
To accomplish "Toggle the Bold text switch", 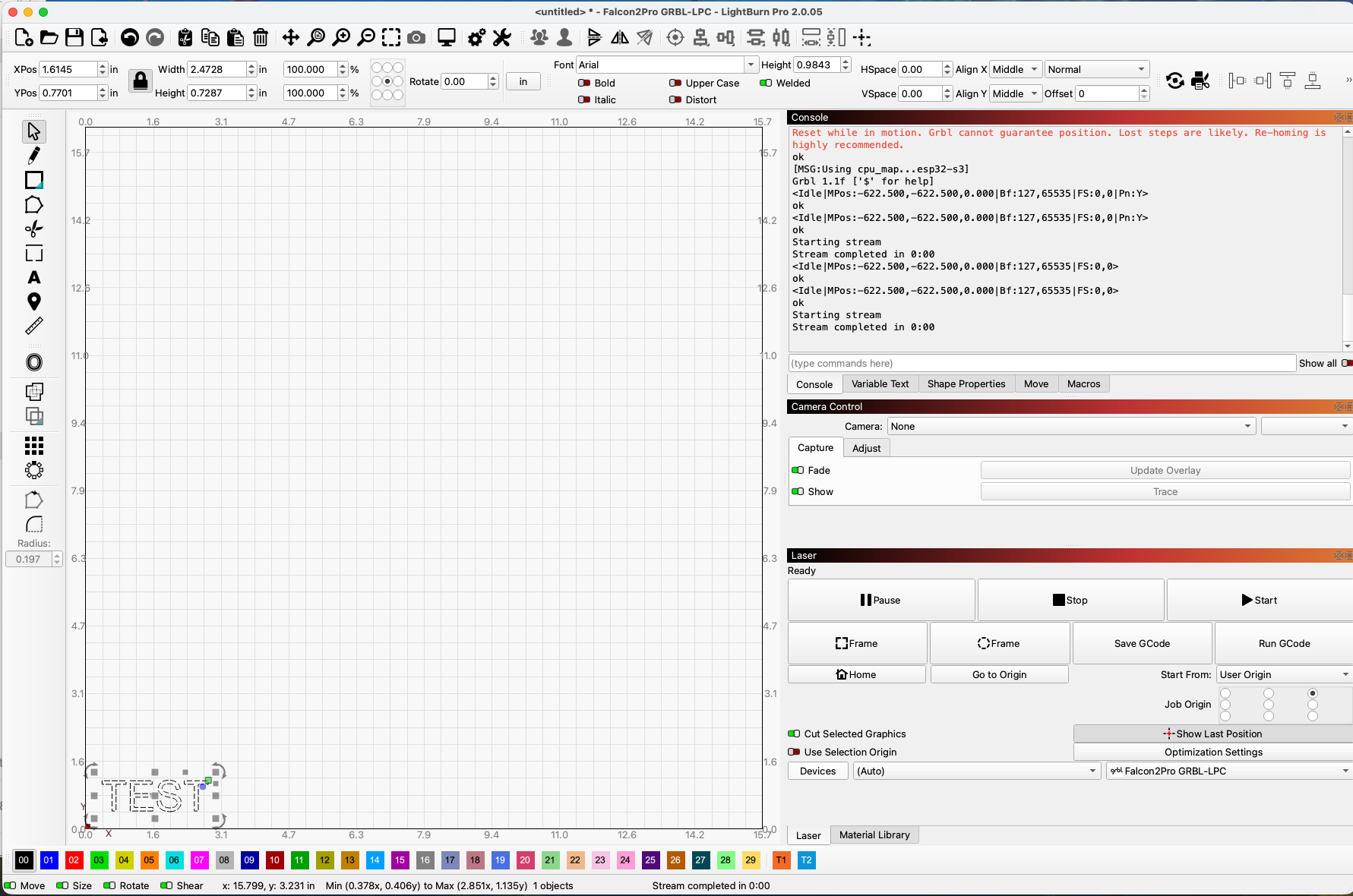I will 584,83.
